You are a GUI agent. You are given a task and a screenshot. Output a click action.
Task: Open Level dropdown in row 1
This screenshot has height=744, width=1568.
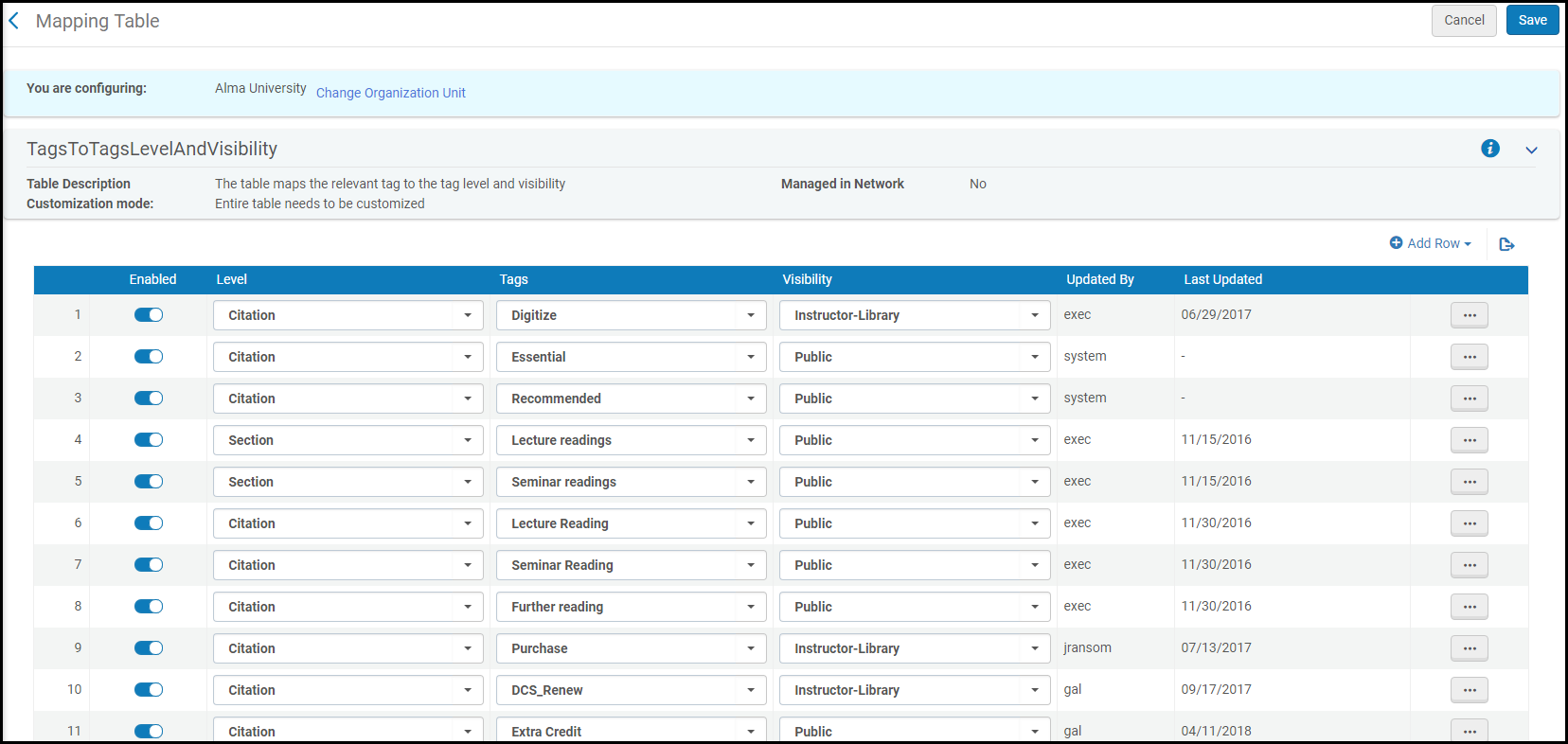[x=348, y=315]
